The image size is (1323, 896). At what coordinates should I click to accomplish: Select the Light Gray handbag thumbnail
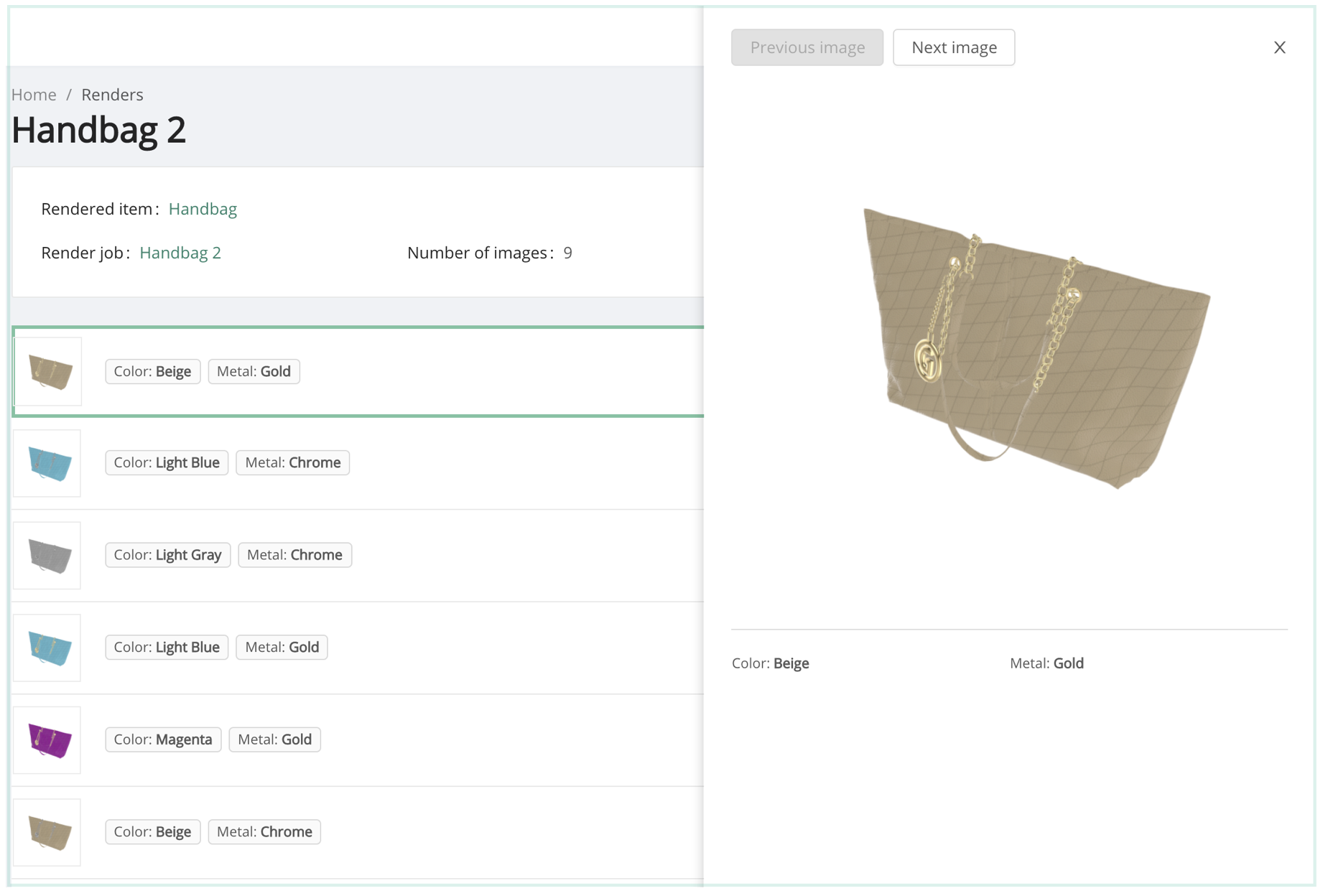point(48,555)
